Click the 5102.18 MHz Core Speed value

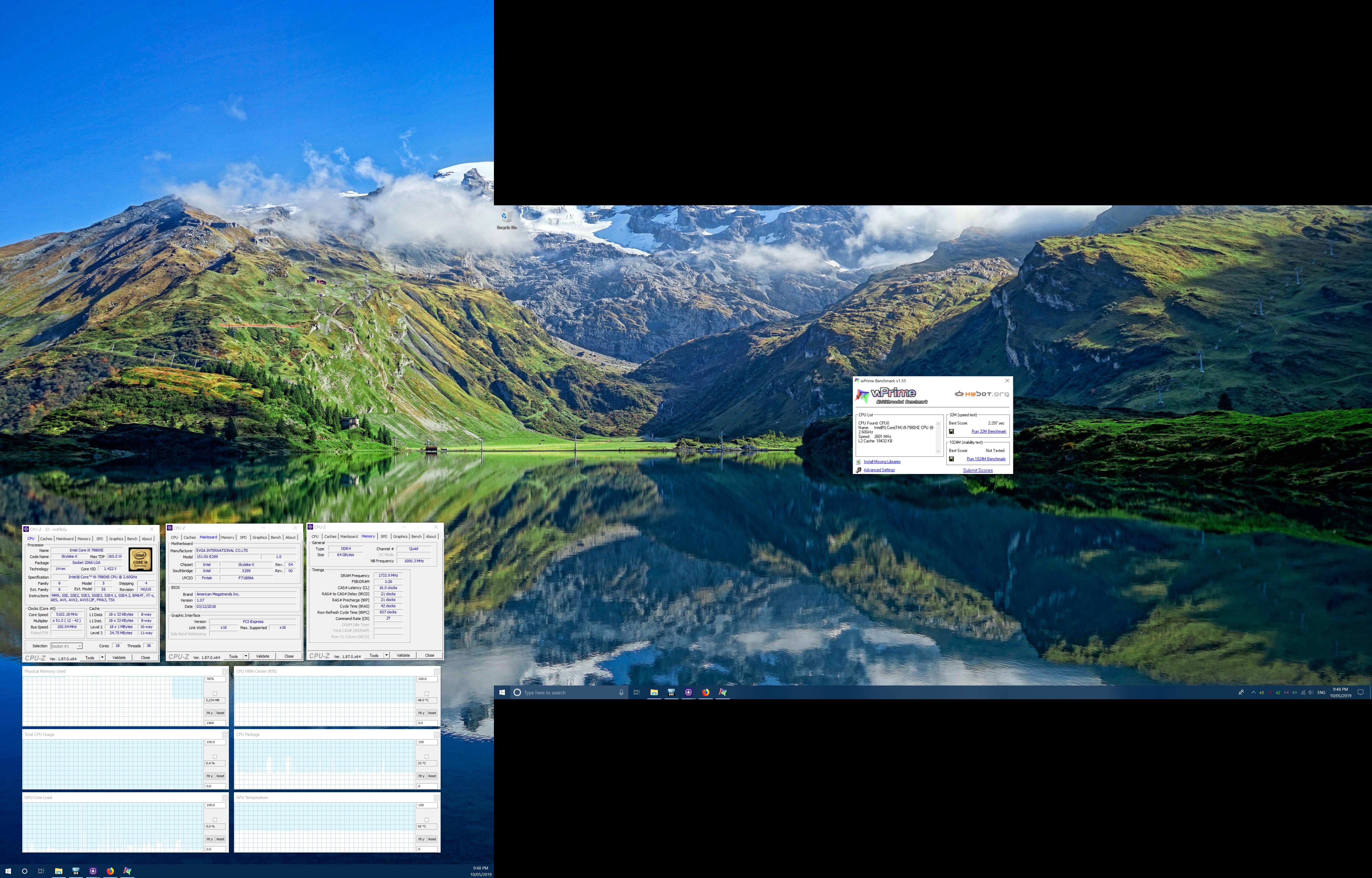67,615
